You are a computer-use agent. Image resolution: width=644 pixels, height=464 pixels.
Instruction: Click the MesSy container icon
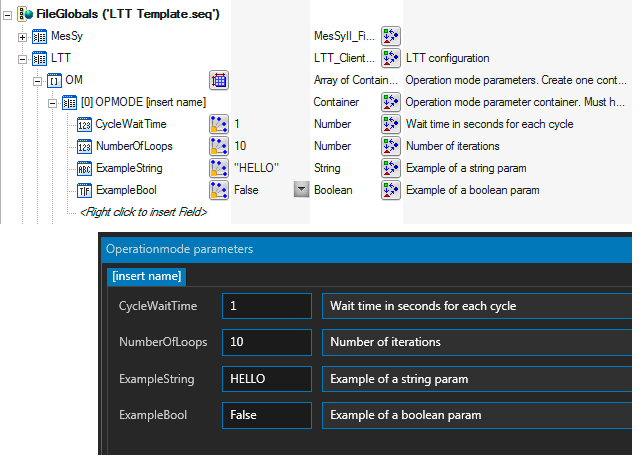[39, 37]
